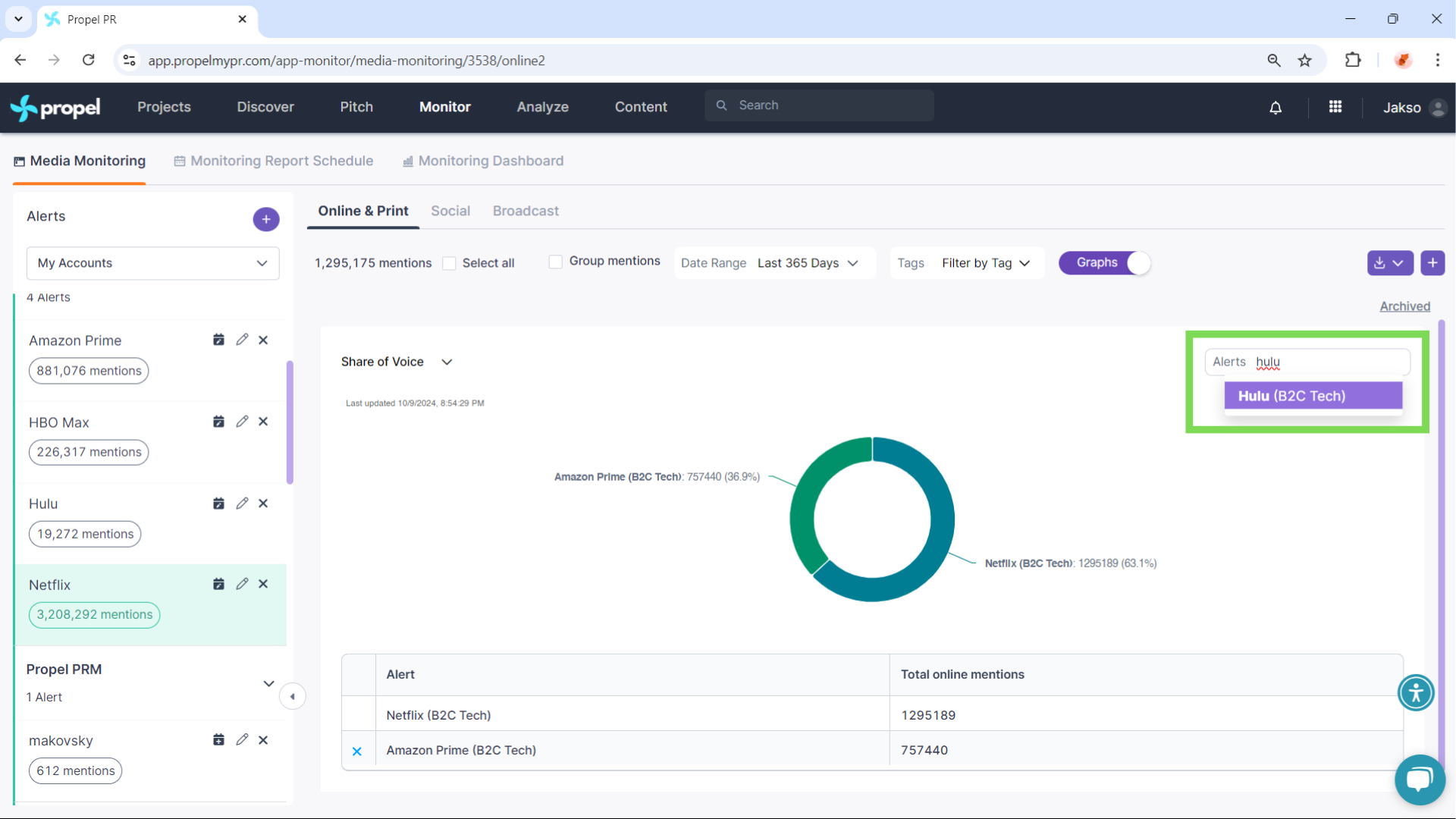Edit the HBO Max alert
This screenshot has width=1456, height=819.
[242, 421]
